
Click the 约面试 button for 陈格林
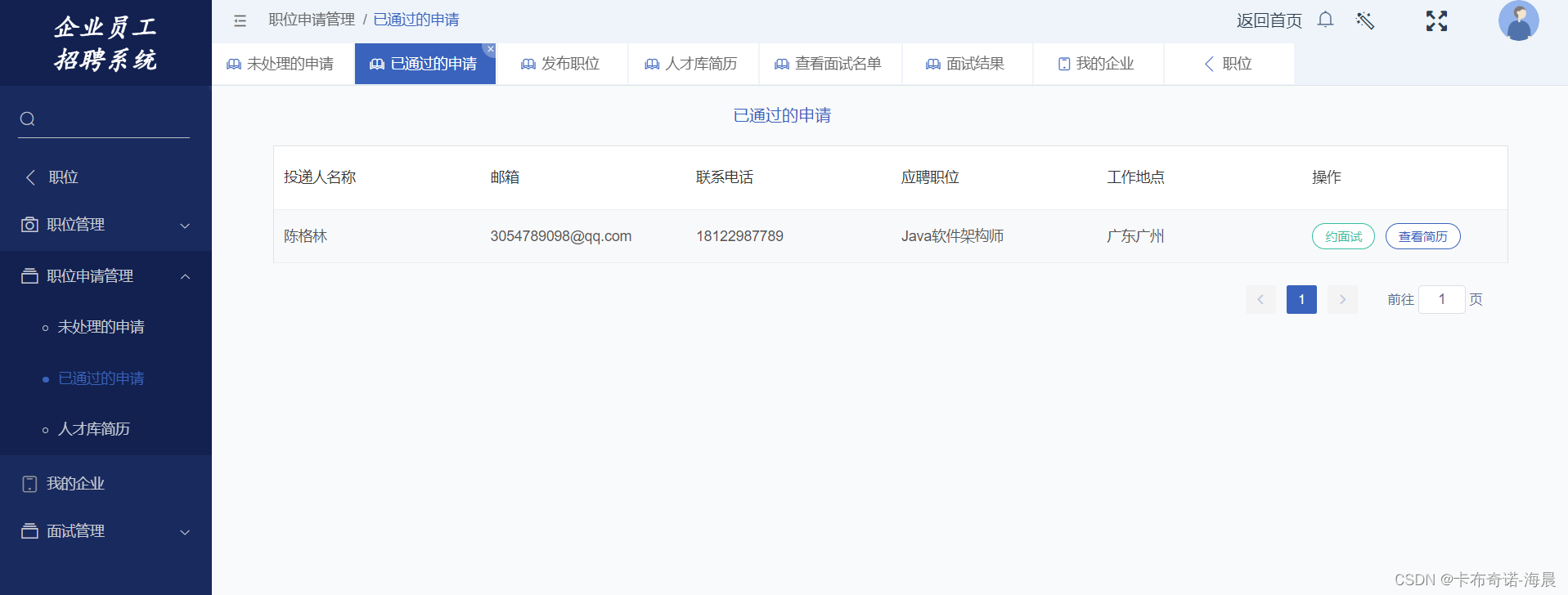pos(1343,236)
